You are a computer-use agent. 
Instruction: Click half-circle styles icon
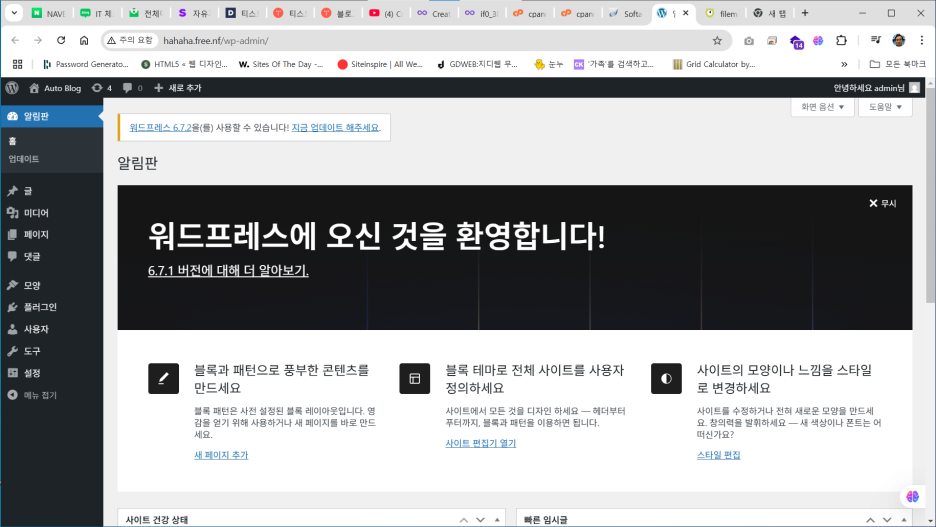pyautogui.click(x=666, y=378)
